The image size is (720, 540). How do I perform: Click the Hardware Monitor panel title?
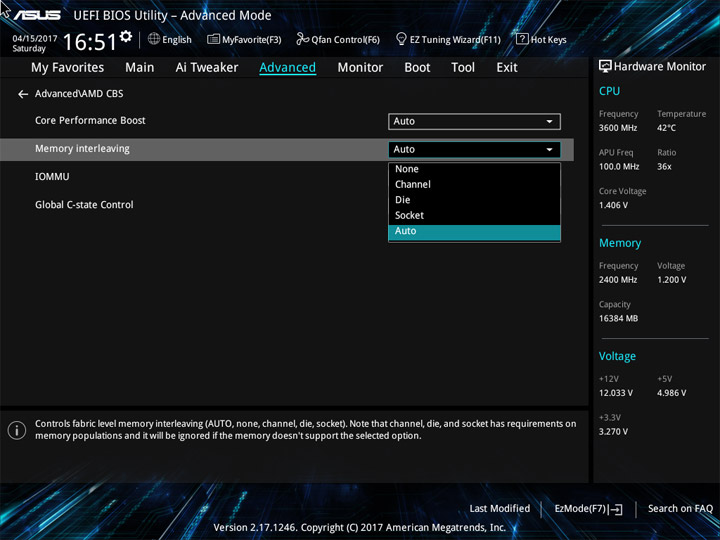pyautogui.click(x=660, y=67)
